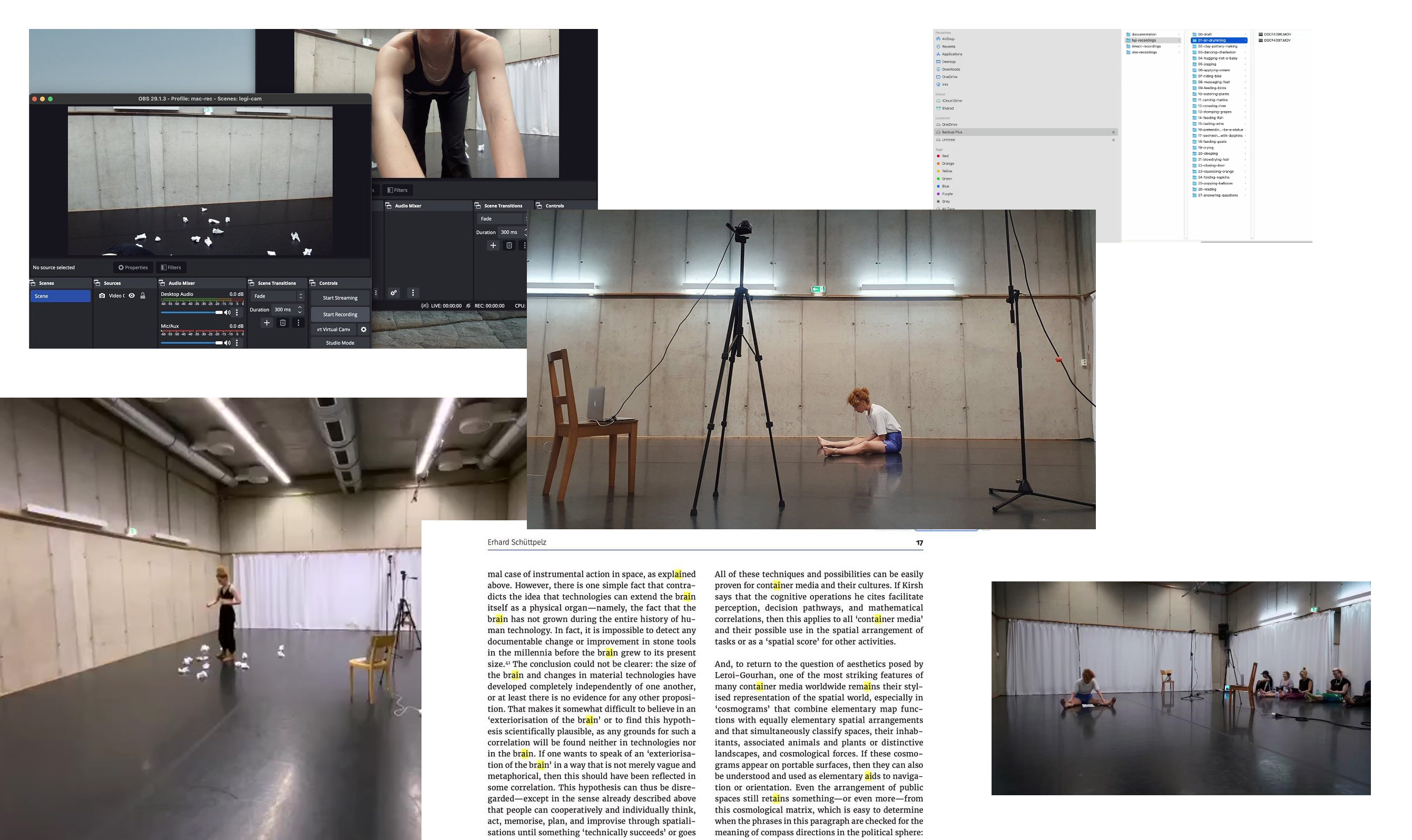Image resolution: width=1412 pixels, height=840 pixels.
Task: Click the Start Streaming button
Action: [340, 298]
